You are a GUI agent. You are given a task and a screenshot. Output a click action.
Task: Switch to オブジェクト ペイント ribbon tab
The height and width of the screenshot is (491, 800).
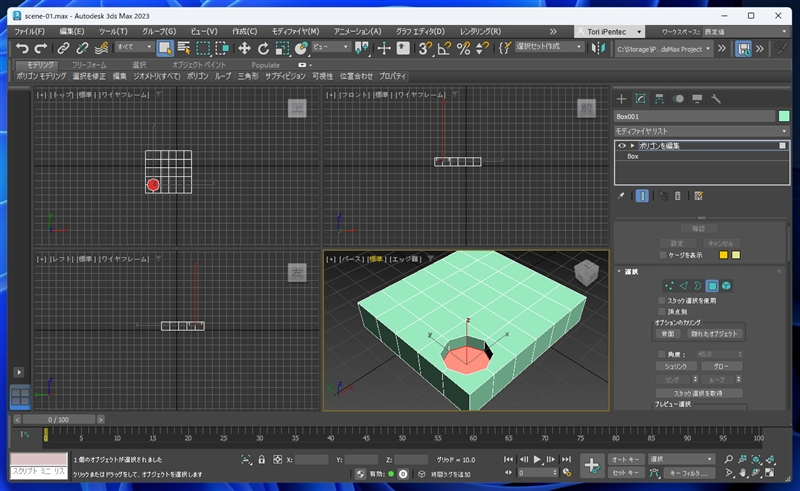point(198,65)
